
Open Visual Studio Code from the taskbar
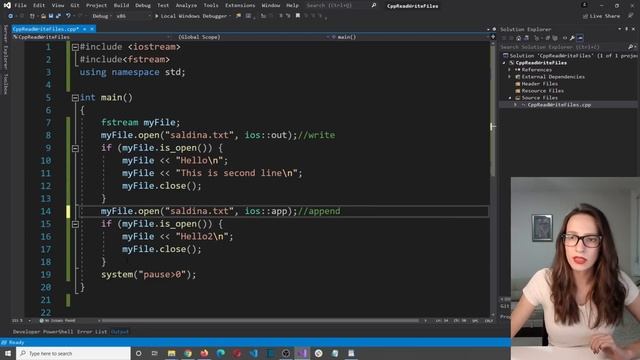click(x=253, y=353)
